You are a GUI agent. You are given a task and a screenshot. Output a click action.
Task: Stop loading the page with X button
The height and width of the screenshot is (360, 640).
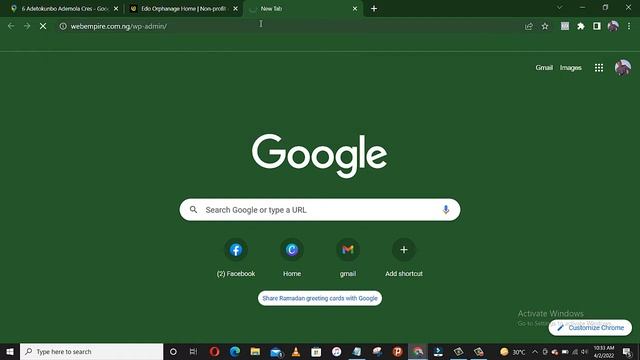point(43,26)
